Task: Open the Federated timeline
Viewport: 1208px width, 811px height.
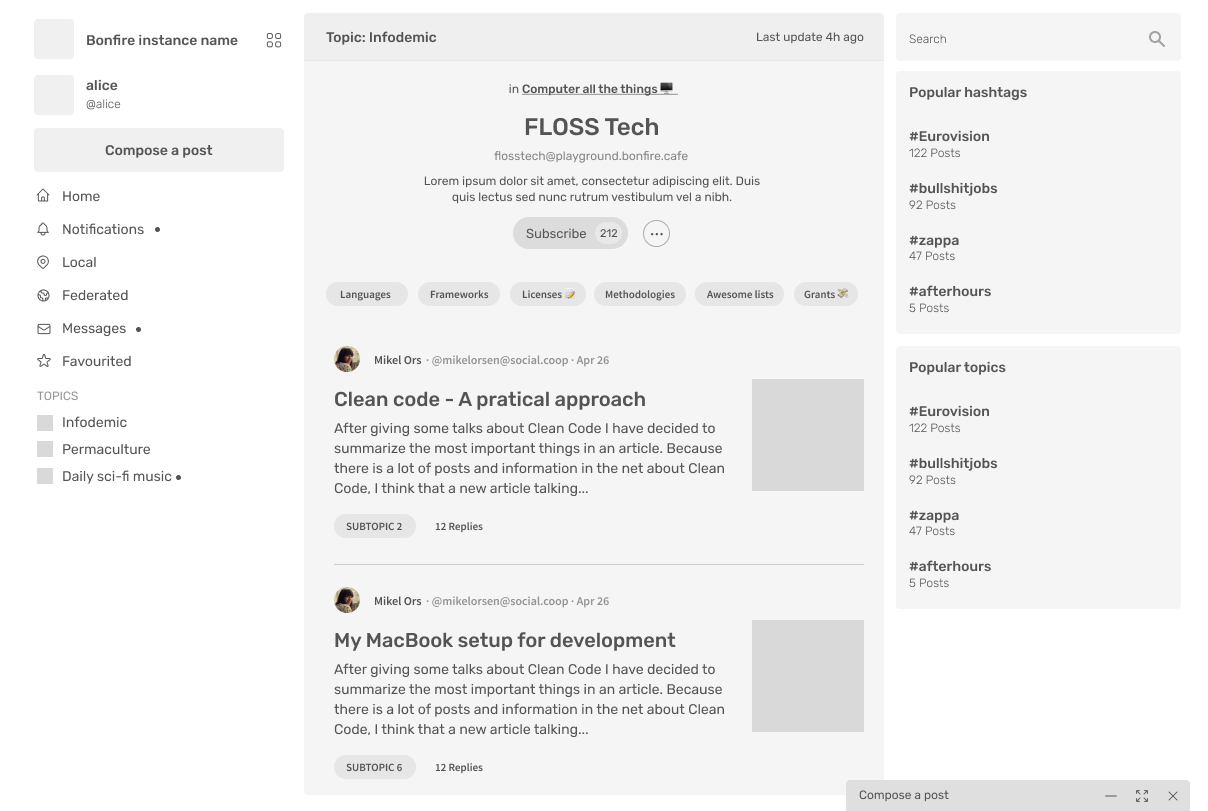Action: click(95, 295)
